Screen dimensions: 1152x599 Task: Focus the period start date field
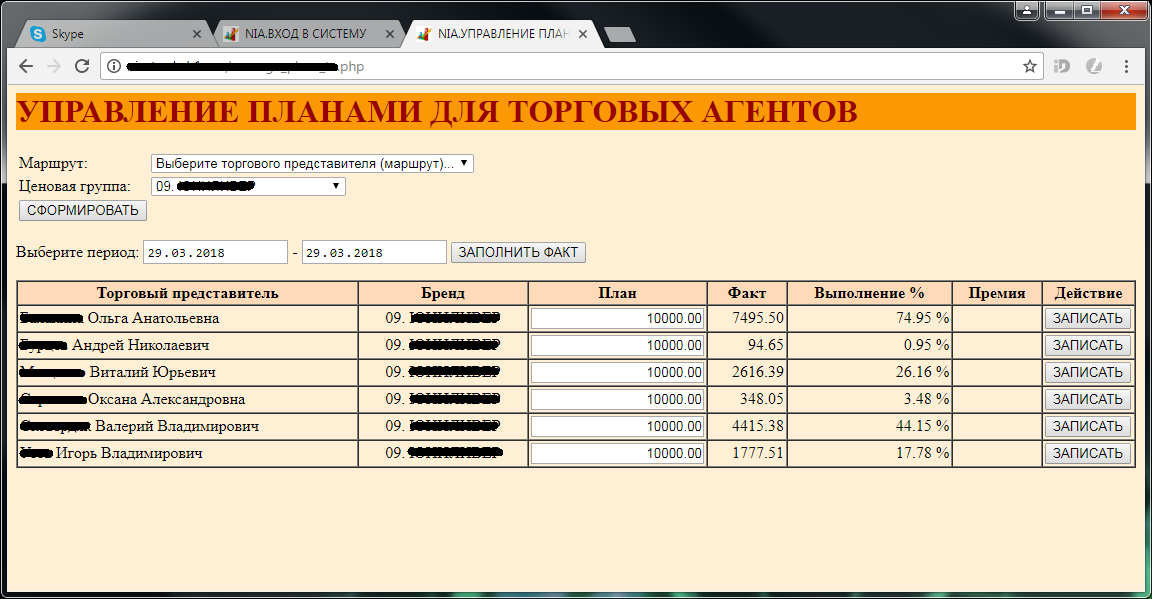coord(215,252)
